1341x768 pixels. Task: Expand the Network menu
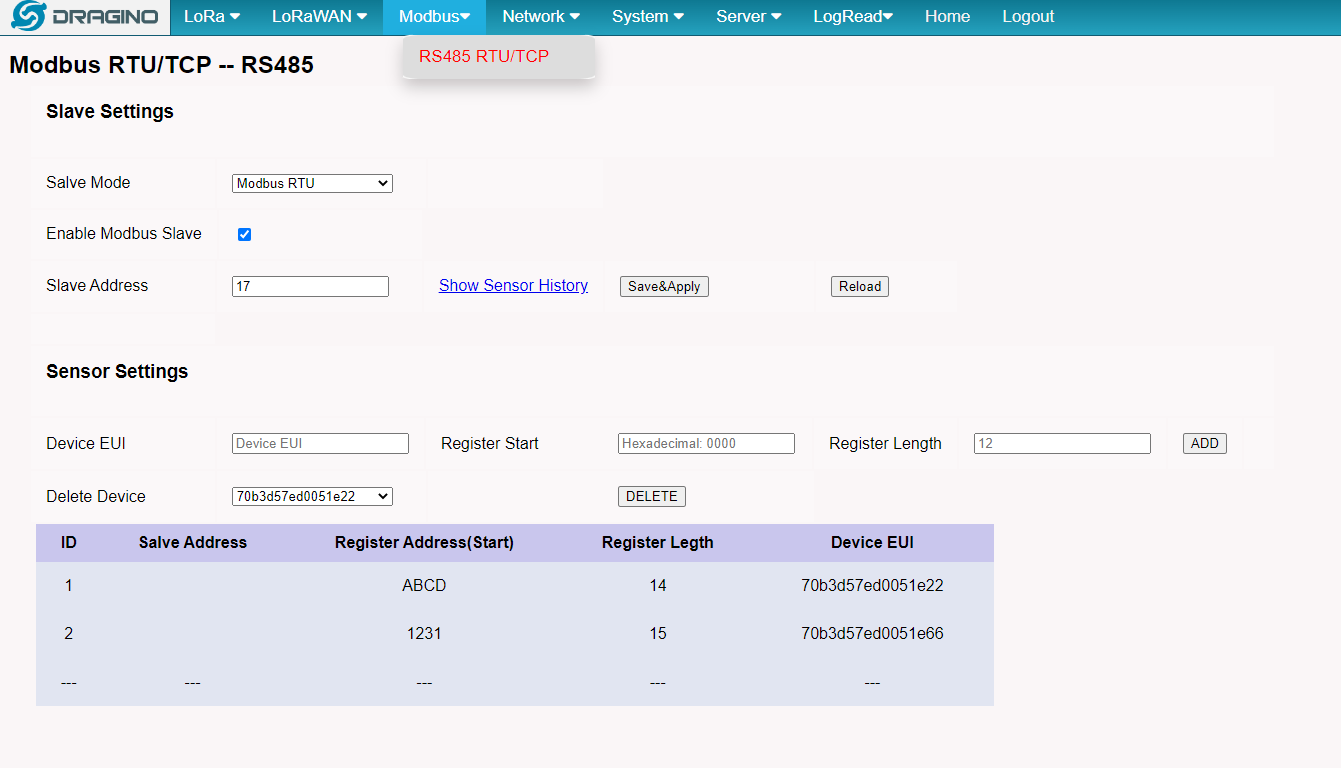(x=541, y=17)
